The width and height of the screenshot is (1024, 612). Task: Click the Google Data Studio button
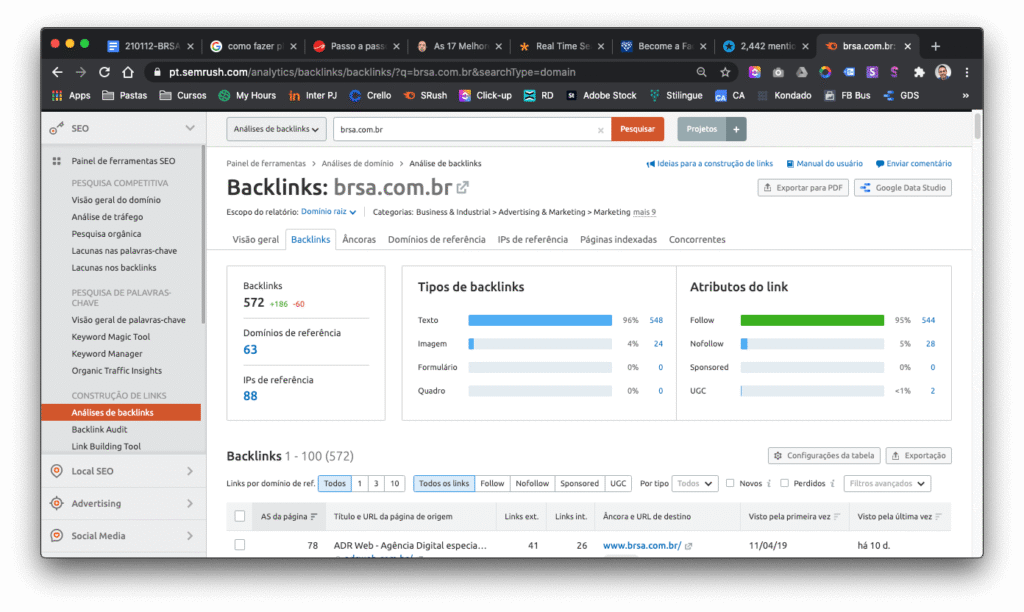(x=903, y=188)
